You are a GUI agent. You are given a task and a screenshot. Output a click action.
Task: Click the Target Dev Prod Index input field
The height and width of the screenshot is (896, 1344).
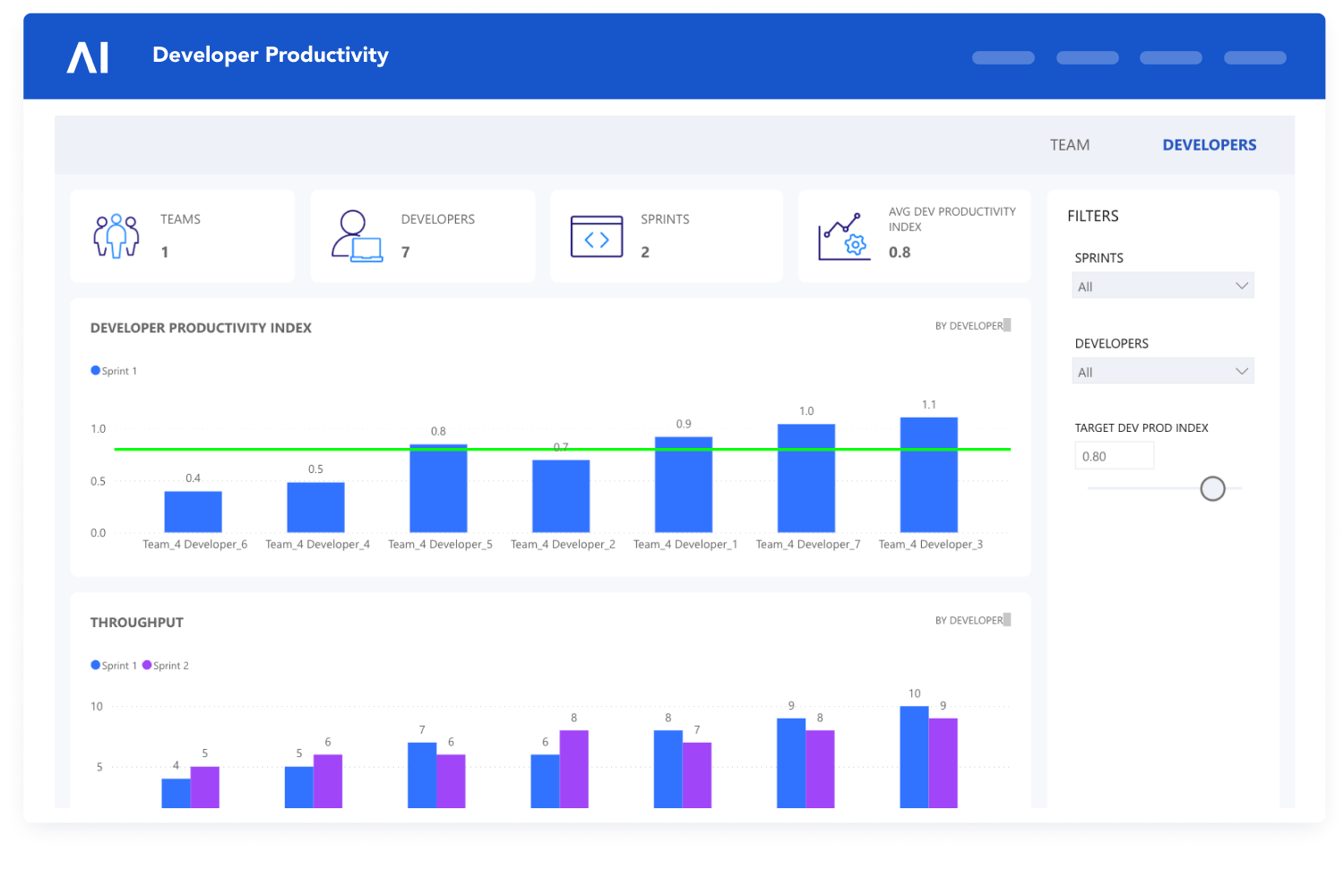click(x=1114, y=456)
